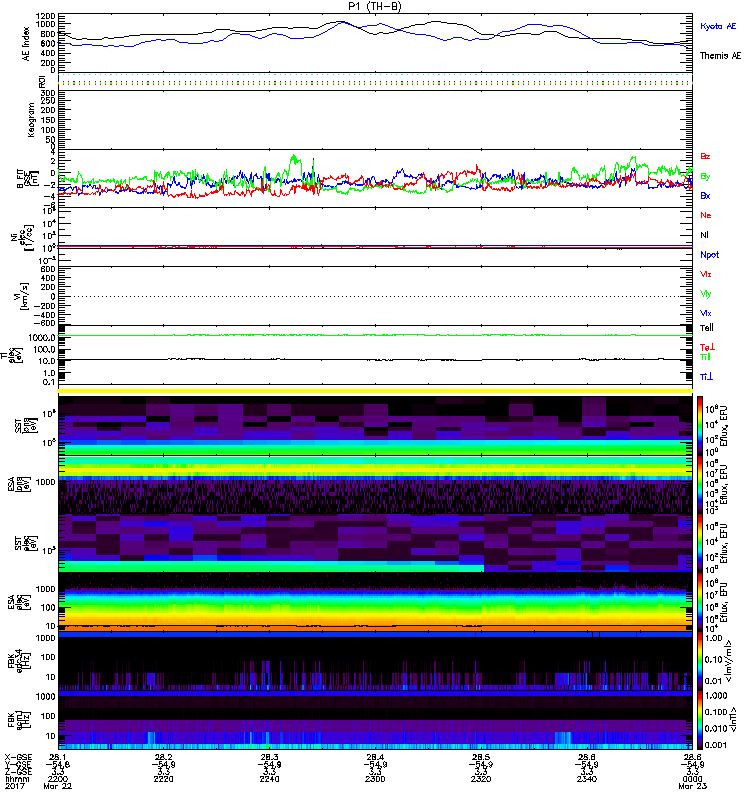Click the FBK nT color bar

pos(700,720)
